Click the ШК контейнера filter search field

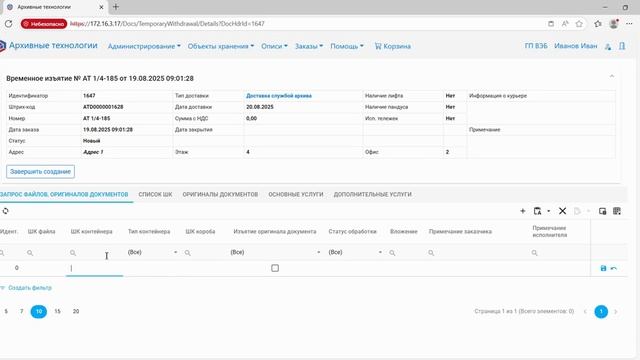click(95, 253)
